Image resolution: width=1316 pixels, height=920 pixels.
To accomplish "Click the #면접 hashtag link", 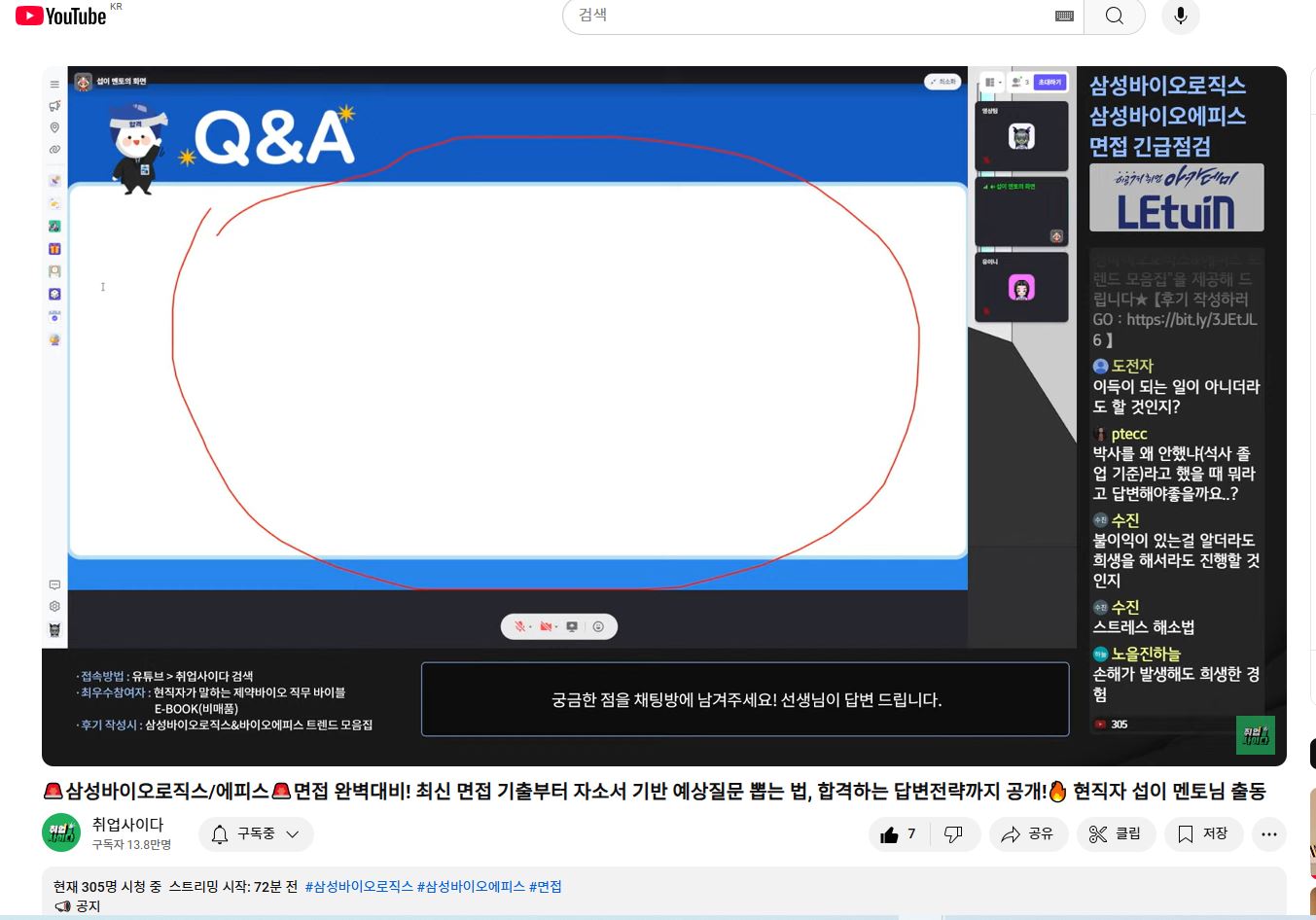I will point(545,887).
